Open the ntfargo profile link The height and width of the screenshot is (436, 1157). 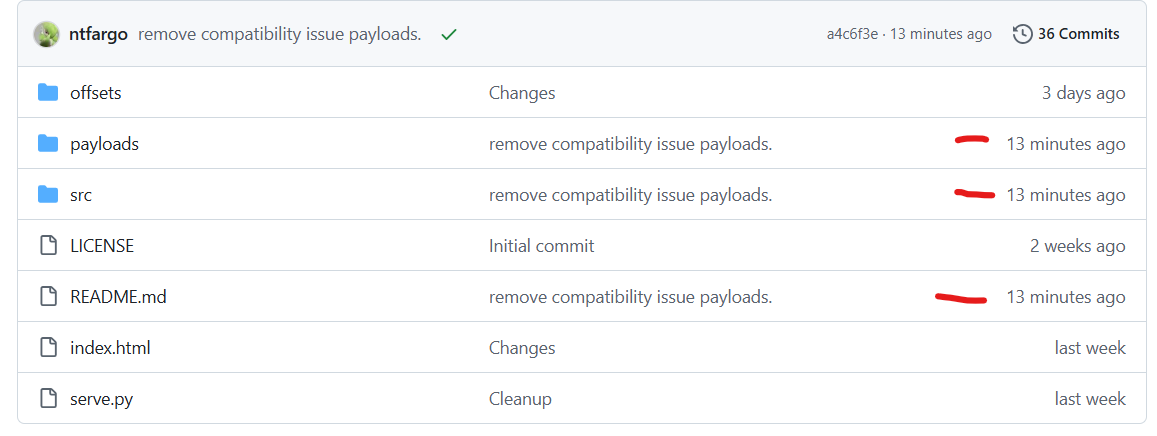[x=98, y=35]
